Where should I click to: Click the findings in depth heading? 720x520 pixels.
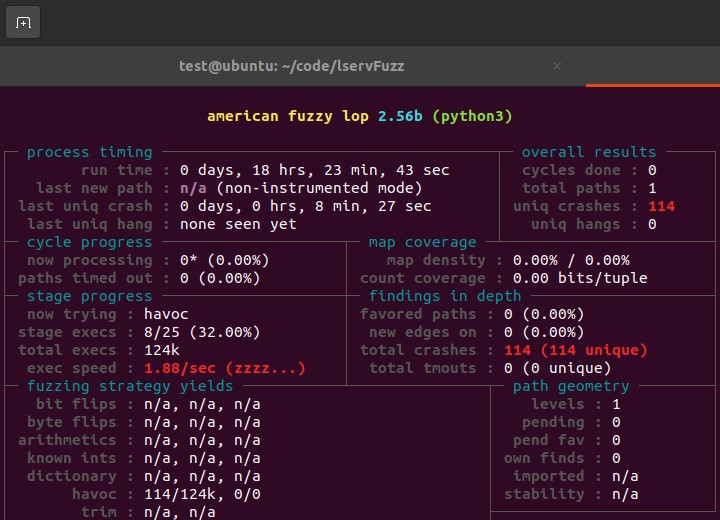[x=445, y=296]
